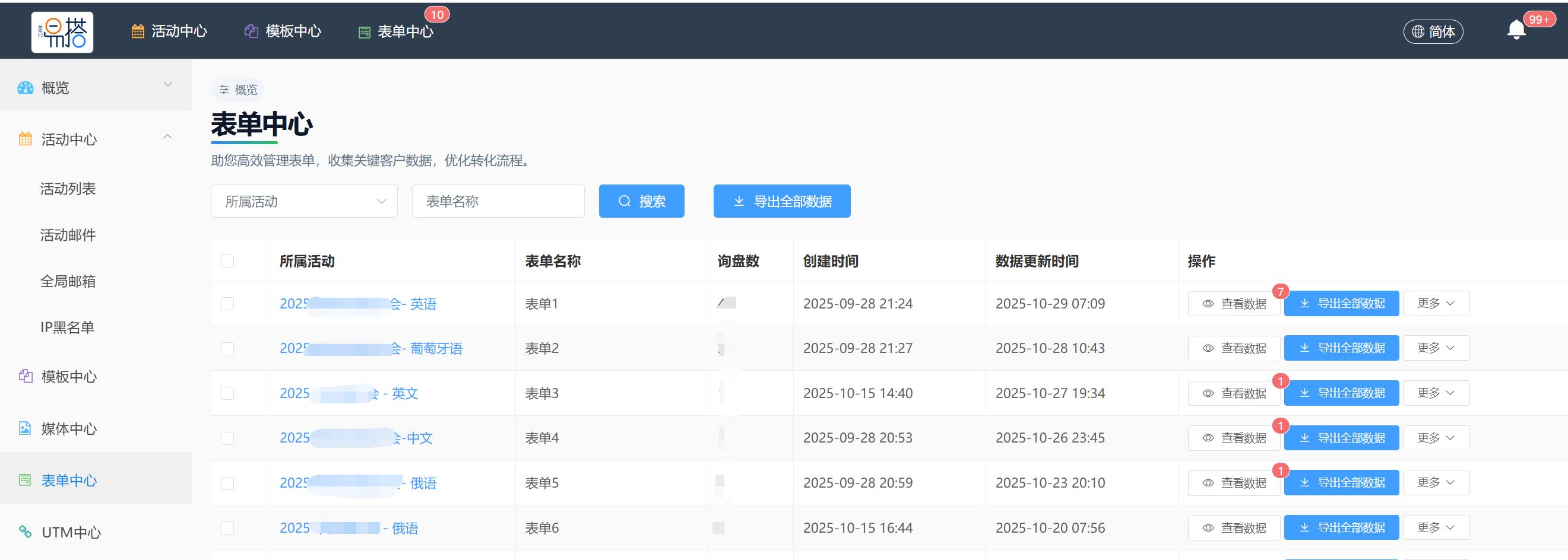
Task: Open the notification bell with 99+ badge
Action: click(1516, 29)
